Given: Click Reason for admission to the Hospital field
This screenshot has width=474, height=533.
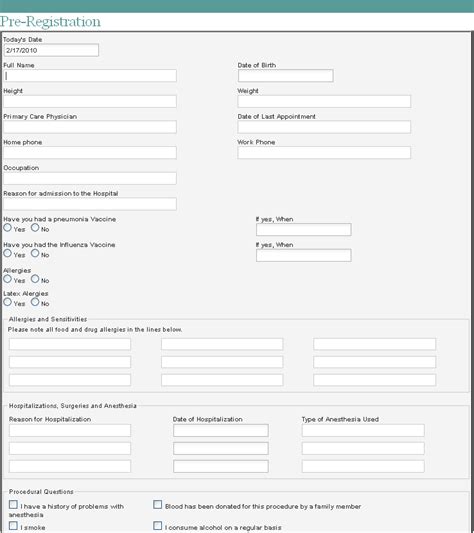Looking at the screenshot, I should (x=90, y=204).
